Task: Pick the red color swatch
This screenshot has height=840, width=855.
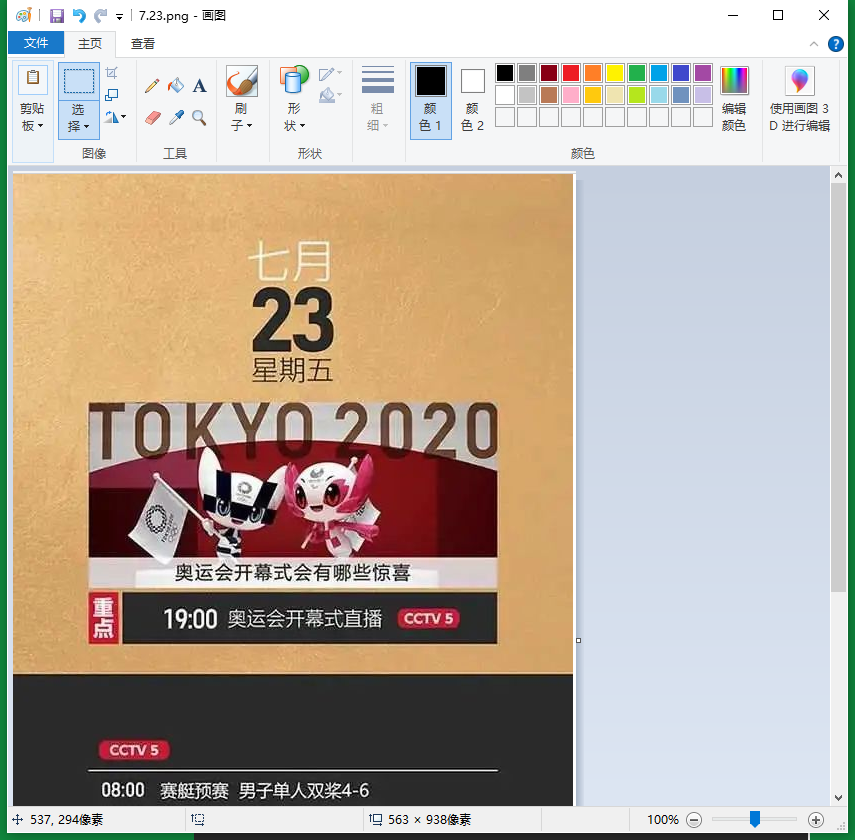Action: 571,73
